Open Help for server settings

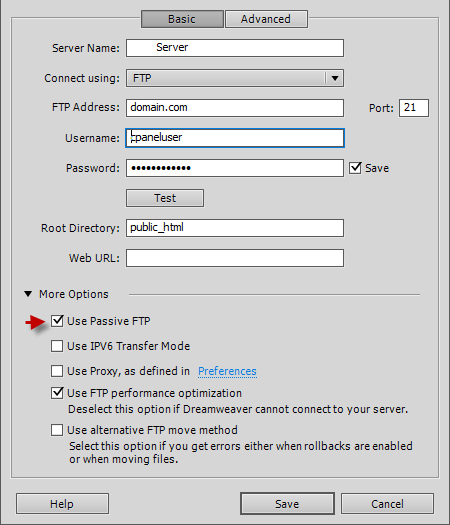[62, 504]
